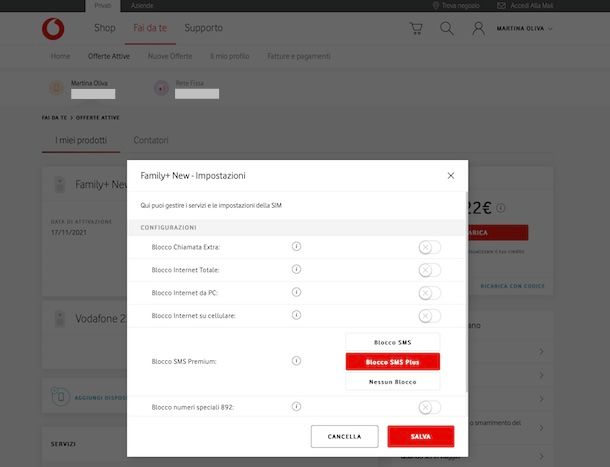
Task: Switch to the Aziende tab
Action: tap(142, 5)
